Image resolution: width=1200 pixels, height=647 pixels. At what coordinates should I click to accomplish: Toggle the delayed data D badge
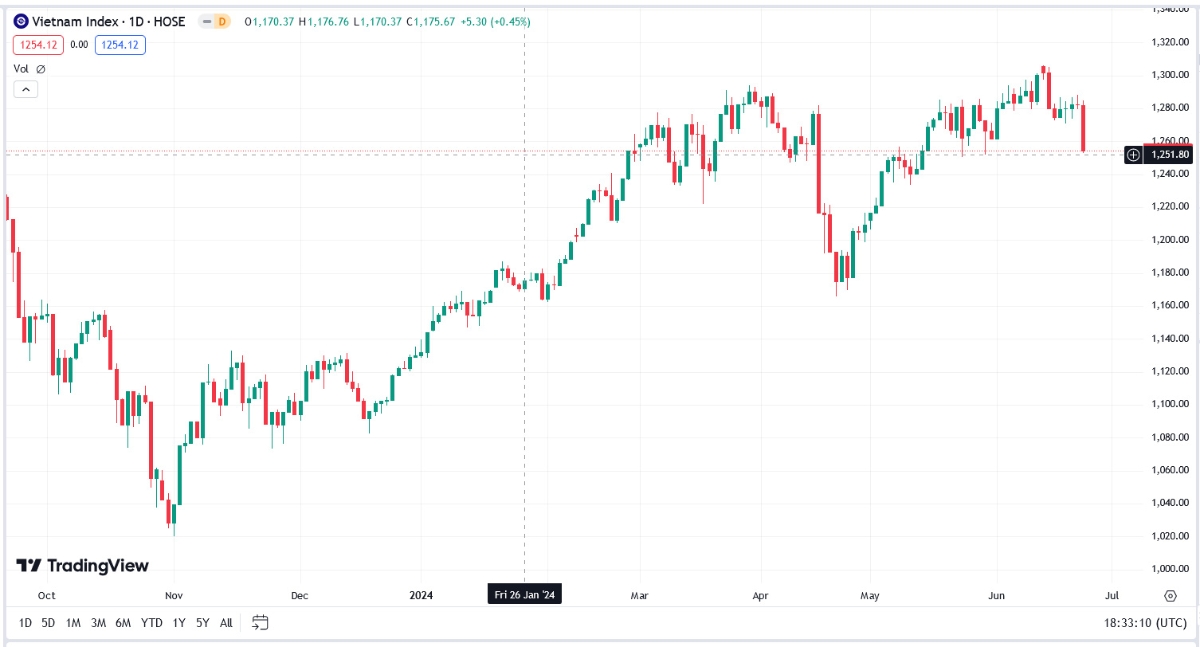214,21
